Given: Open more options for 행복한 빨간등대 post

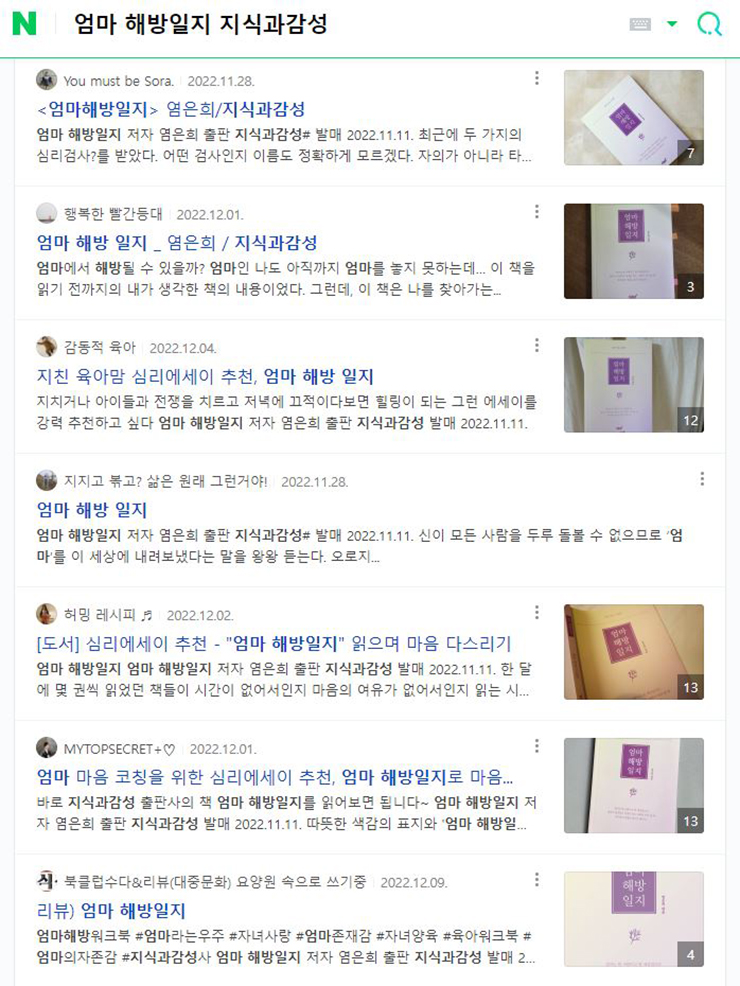Looking at the screenshot, I should tap(536, 211).
